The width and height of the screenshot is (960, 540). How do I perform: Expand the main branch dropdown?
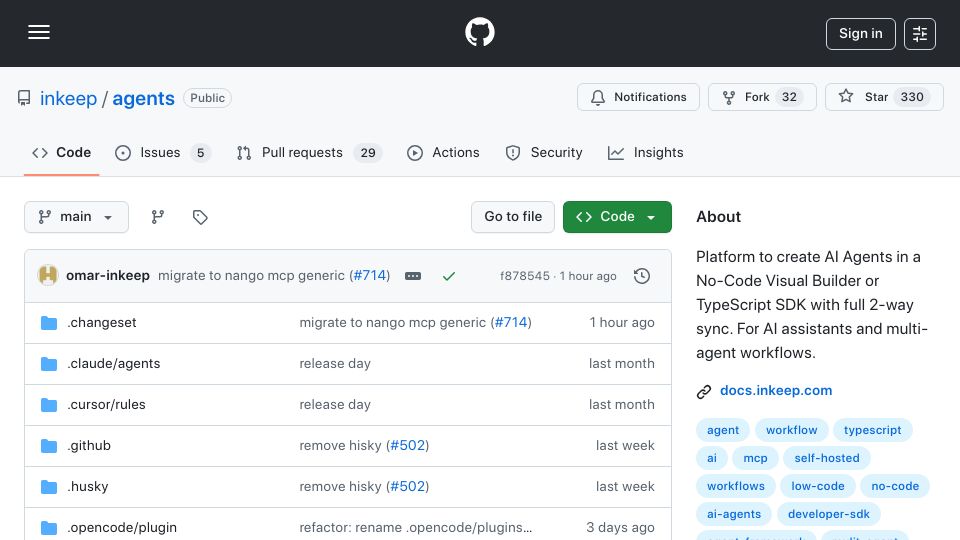pyautogui.click(x=77, y=217)
